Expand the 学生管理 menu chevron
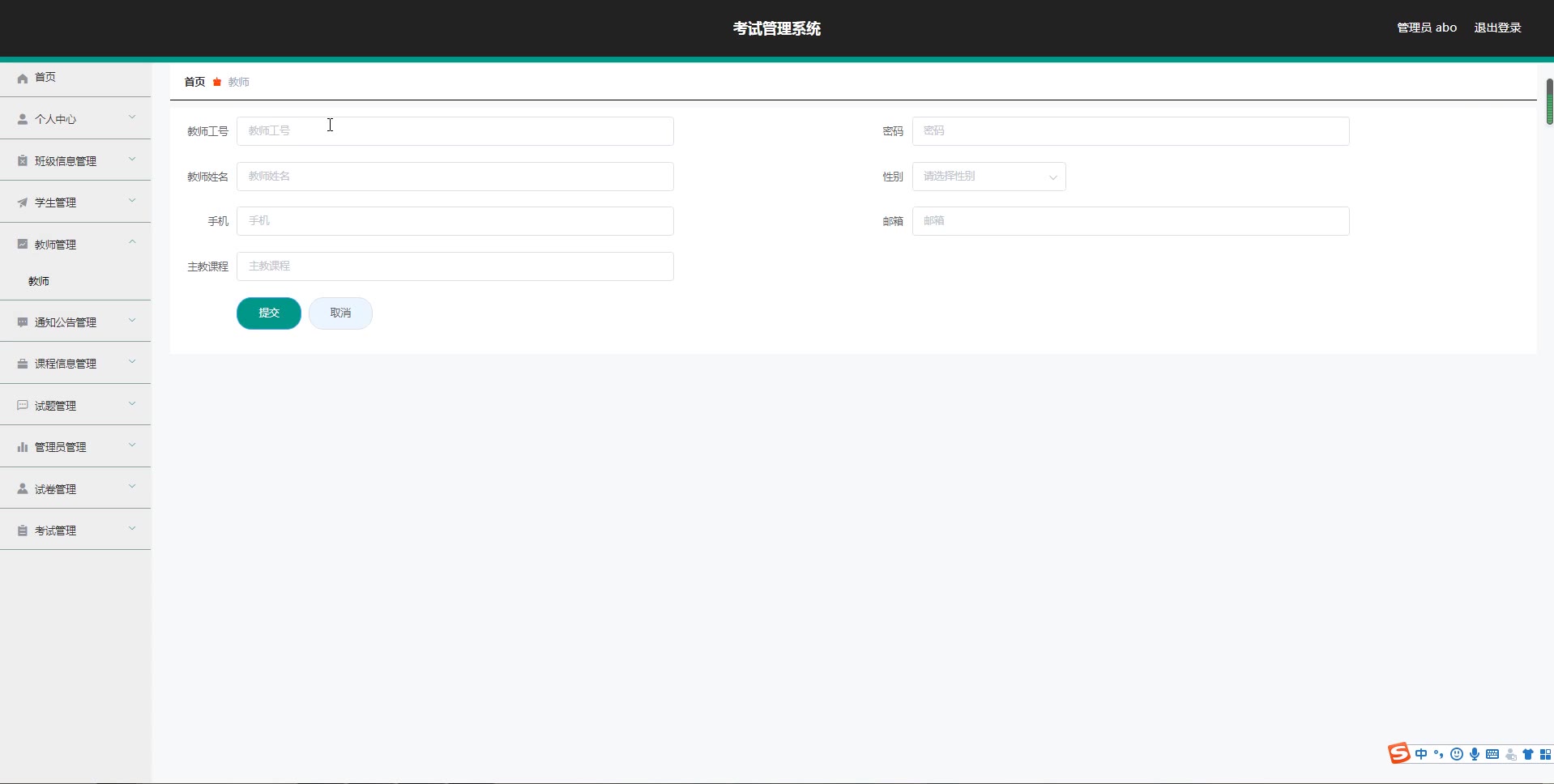The image size is (1554, 784). coord(132,201)
